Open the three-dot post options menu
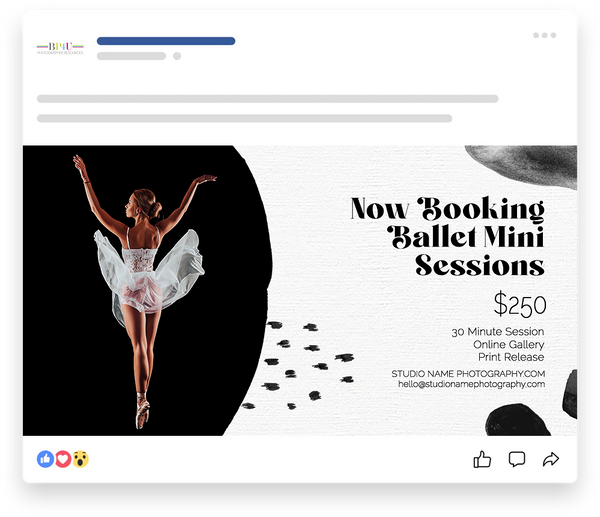Screen dimensions: 600x517 tap(545, 35)
